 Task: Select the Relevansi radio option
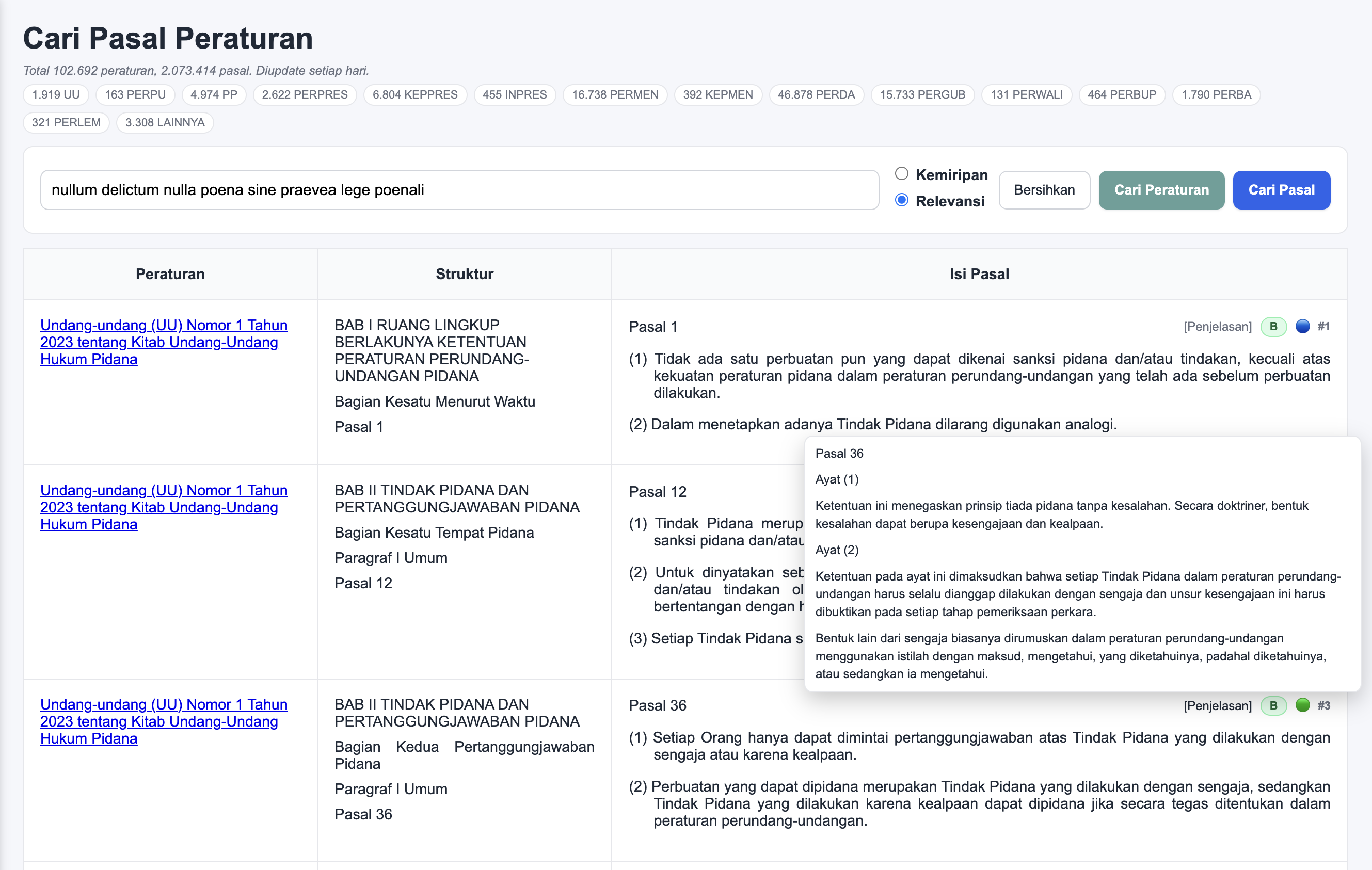click(x=901, y=200)
